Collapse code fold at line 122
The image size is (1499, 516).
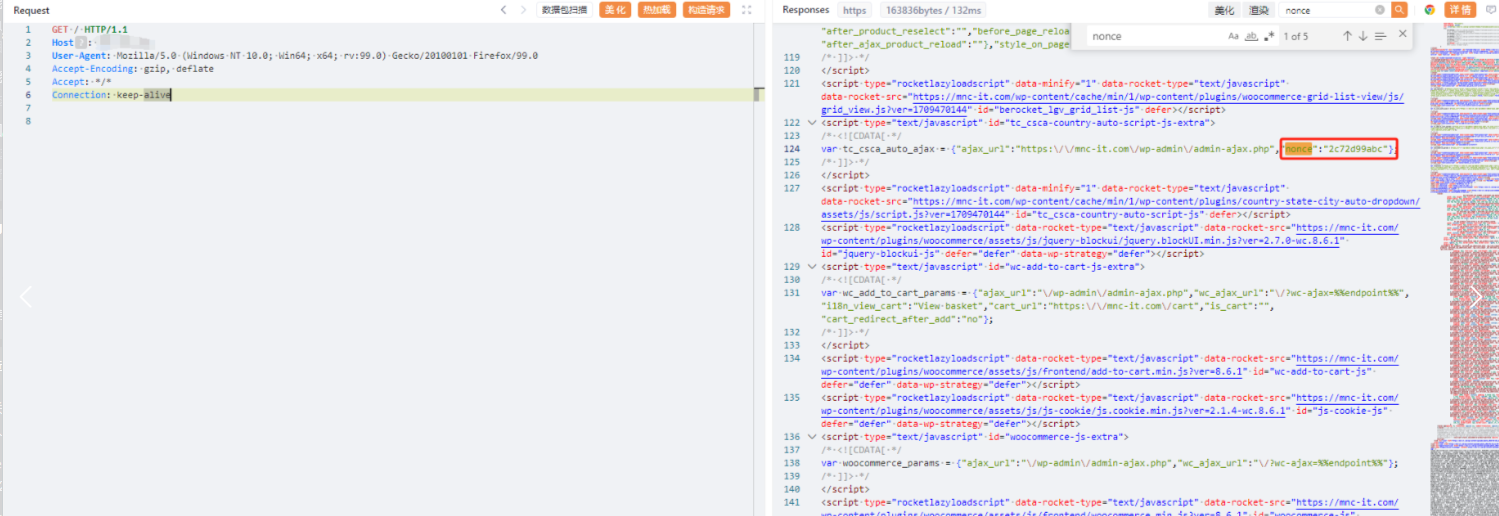pos(812,122)
